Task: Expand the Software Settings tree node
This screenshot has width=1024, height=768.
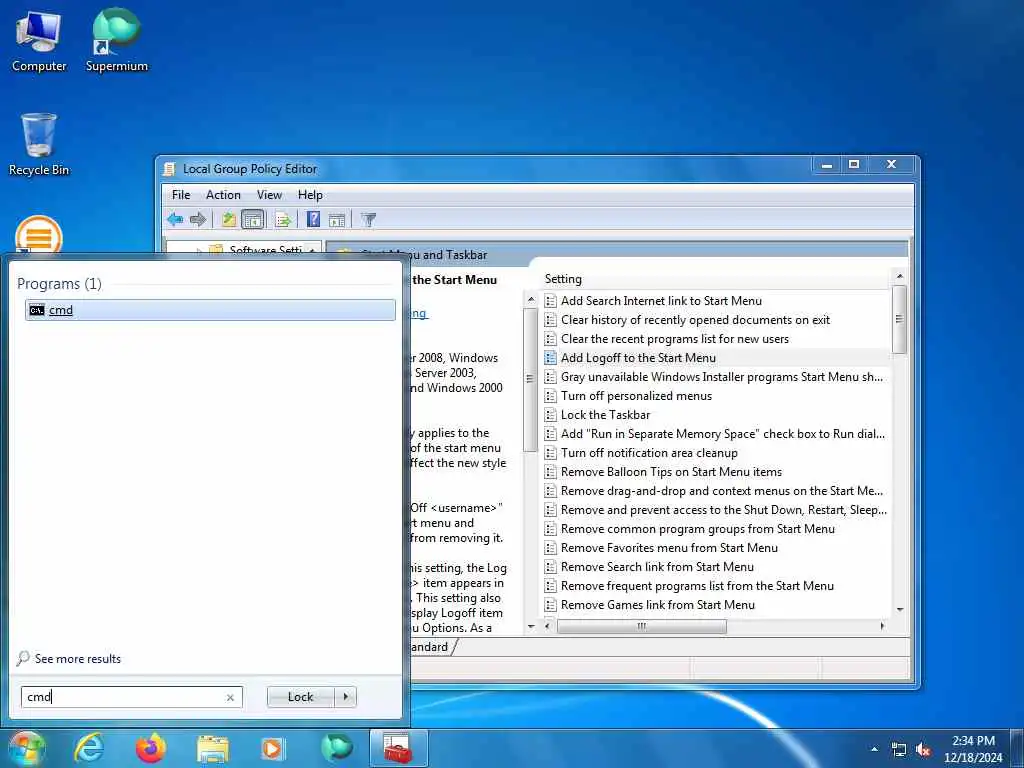Action: point(199,251)
